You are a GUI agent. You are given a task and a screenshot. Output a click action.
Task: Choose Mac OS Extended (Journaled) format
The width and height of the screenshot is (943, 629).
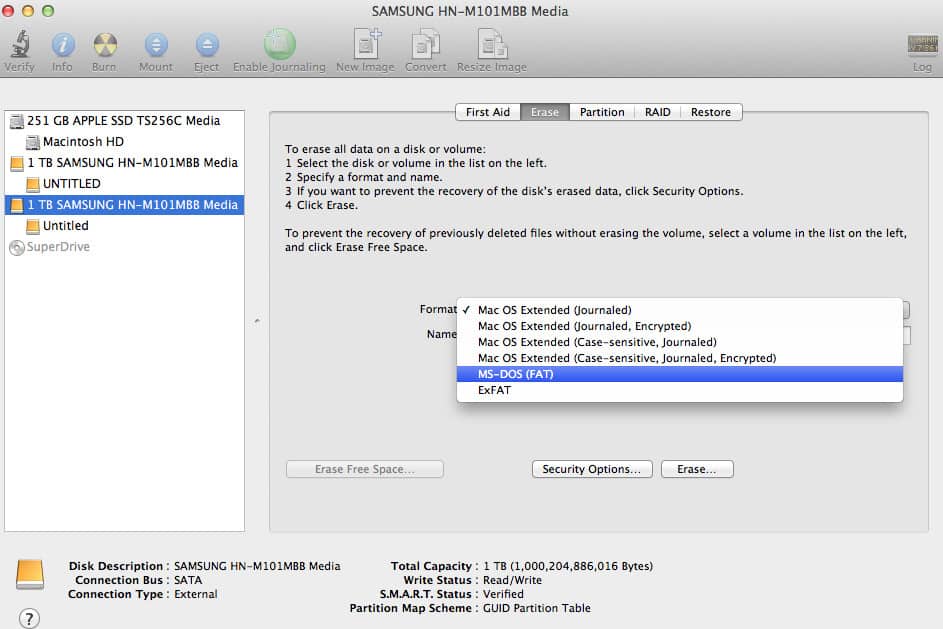(x=680, y=310)
